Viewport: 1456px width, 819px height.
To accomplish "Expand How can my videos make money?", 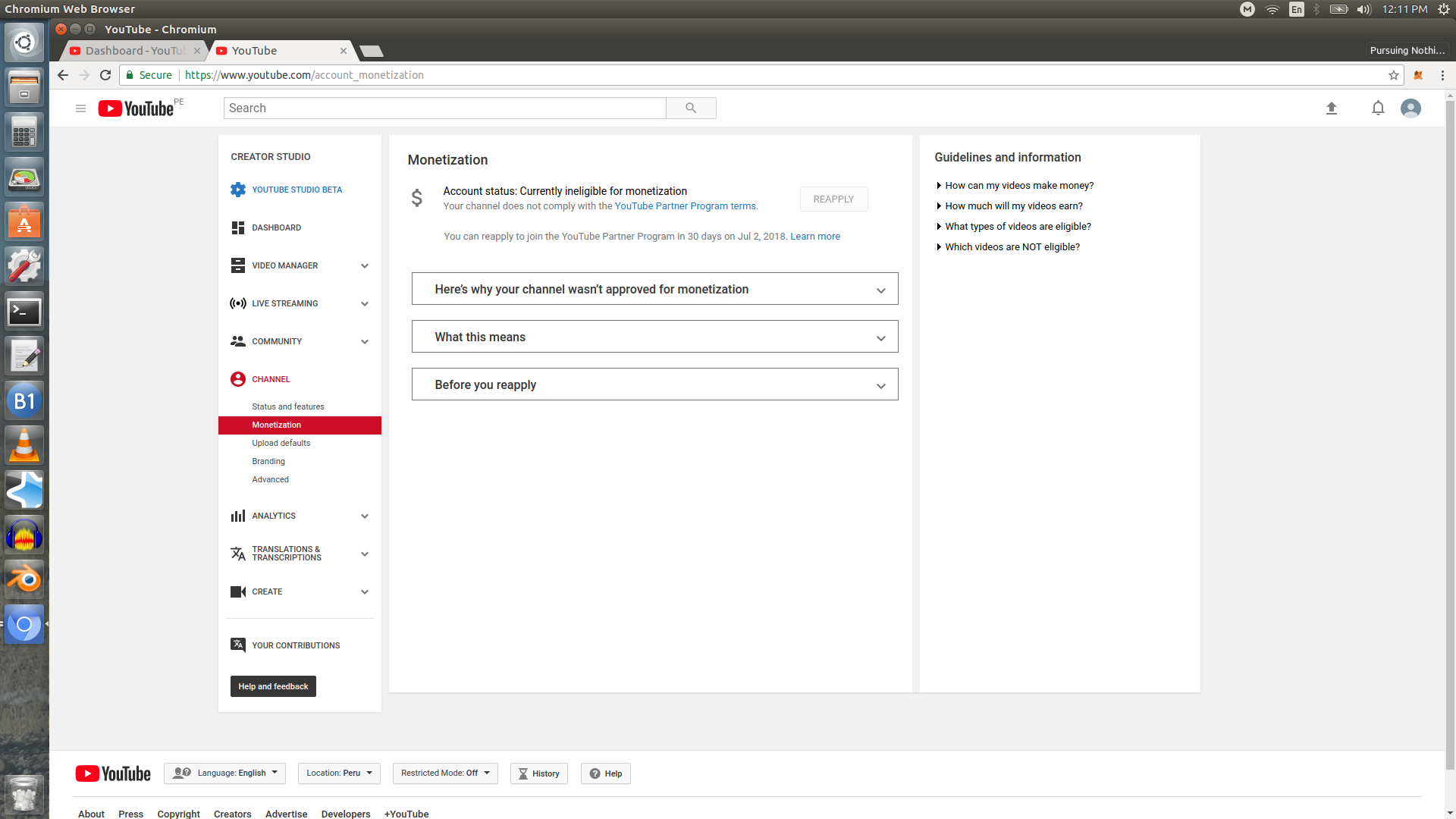I will coord(1015,186).
